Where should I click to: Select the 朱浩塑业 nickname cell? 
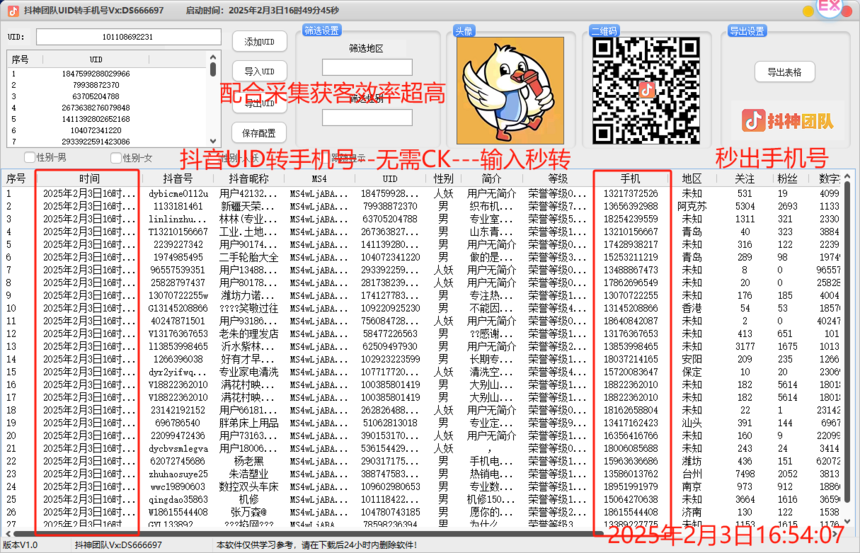click(x=249, y=474)
